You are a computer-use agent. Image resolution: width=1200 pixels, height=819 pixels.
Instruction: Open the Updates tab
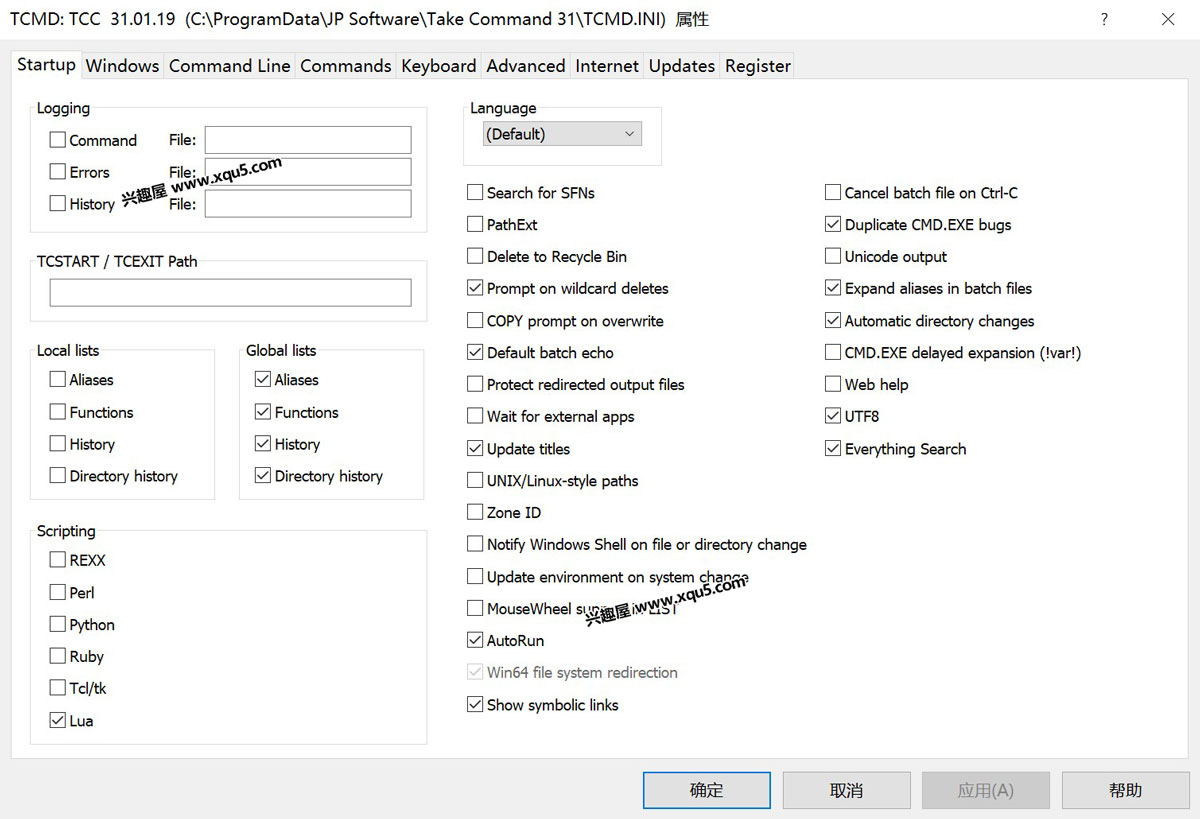[x=681, y=66]
